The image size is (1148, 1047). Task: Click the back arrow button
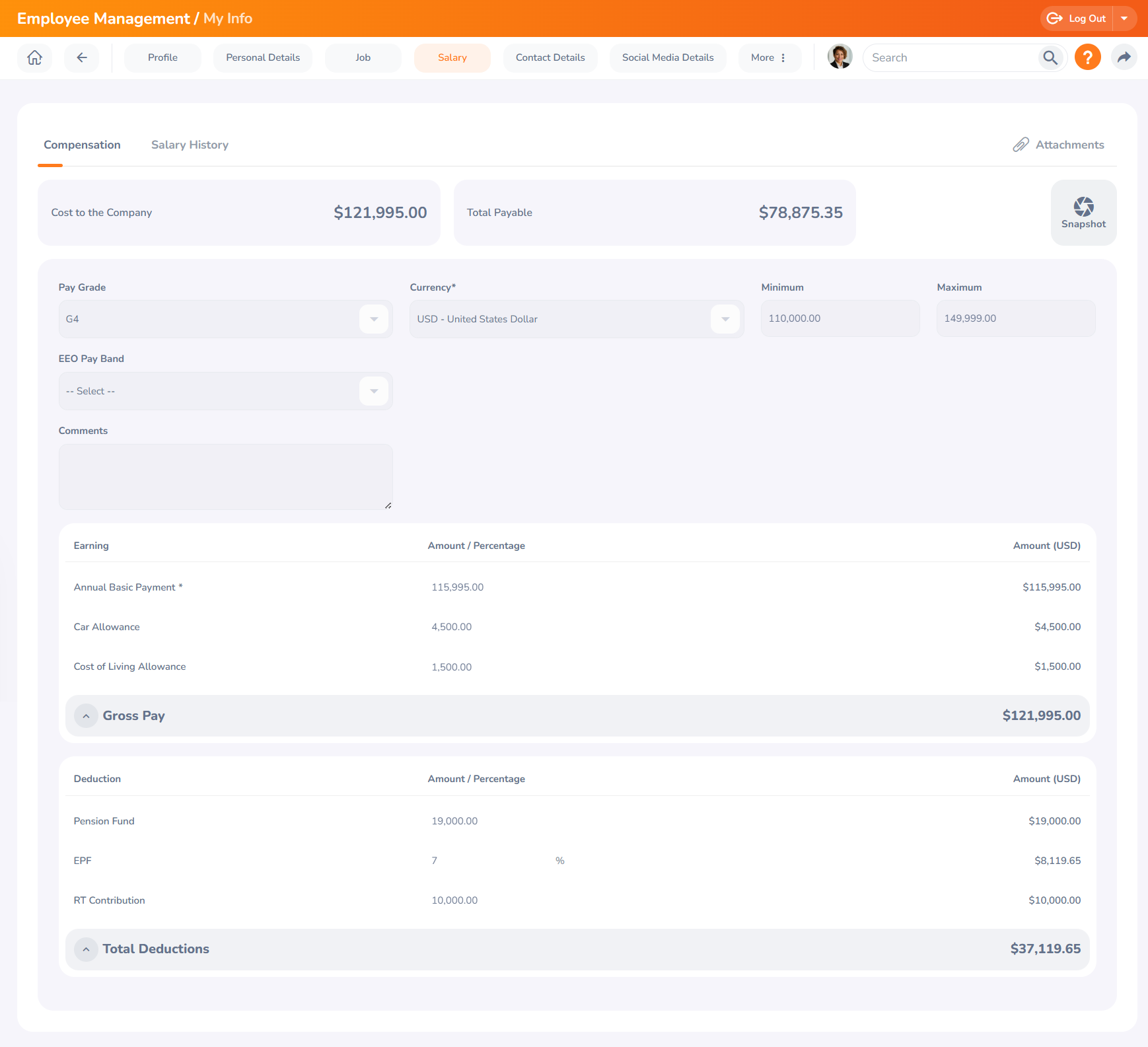click(82, 57)
